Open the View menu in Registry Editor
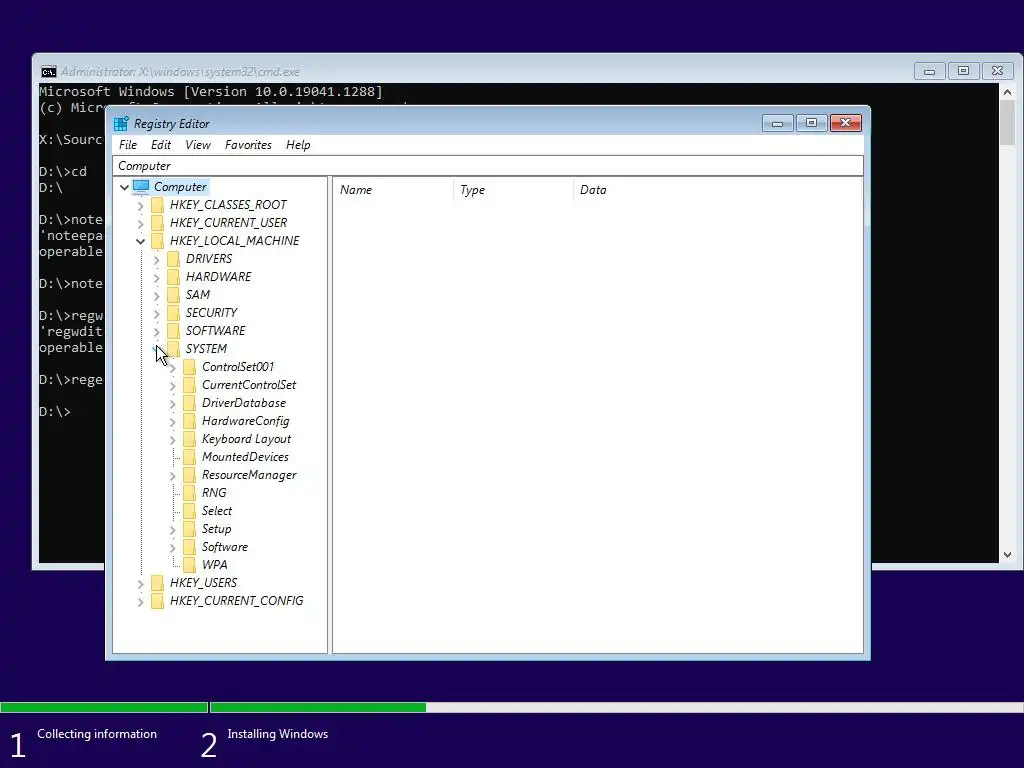 pos(197,145)
